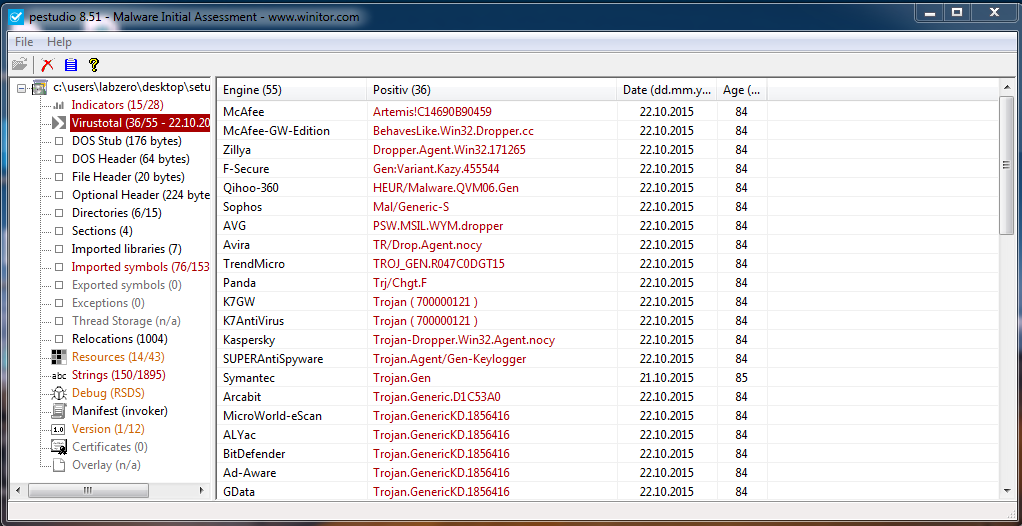Sort by the Age column header
This screenshot has width=1022, height=526.
tap(742, 90)
